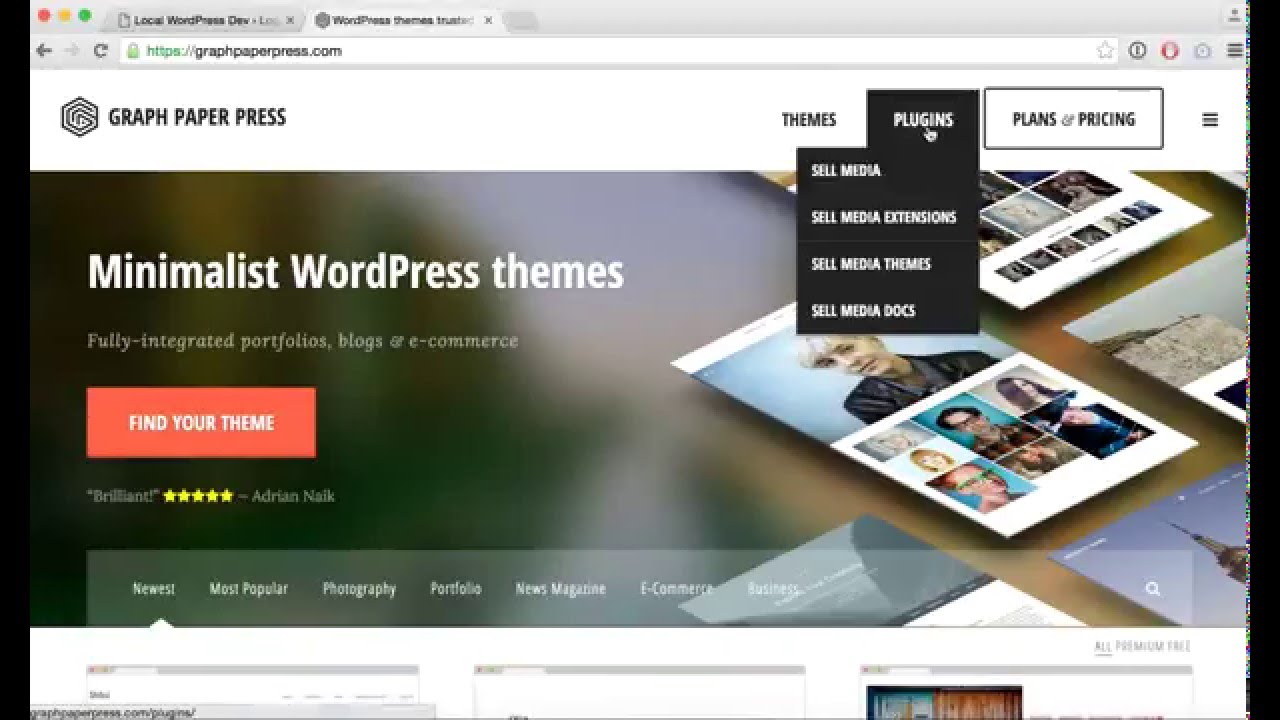Choose Sell Media Themes menu entry
This screenshot has width=1280, height=720.
pyautogui.click(x=871, y=264)
